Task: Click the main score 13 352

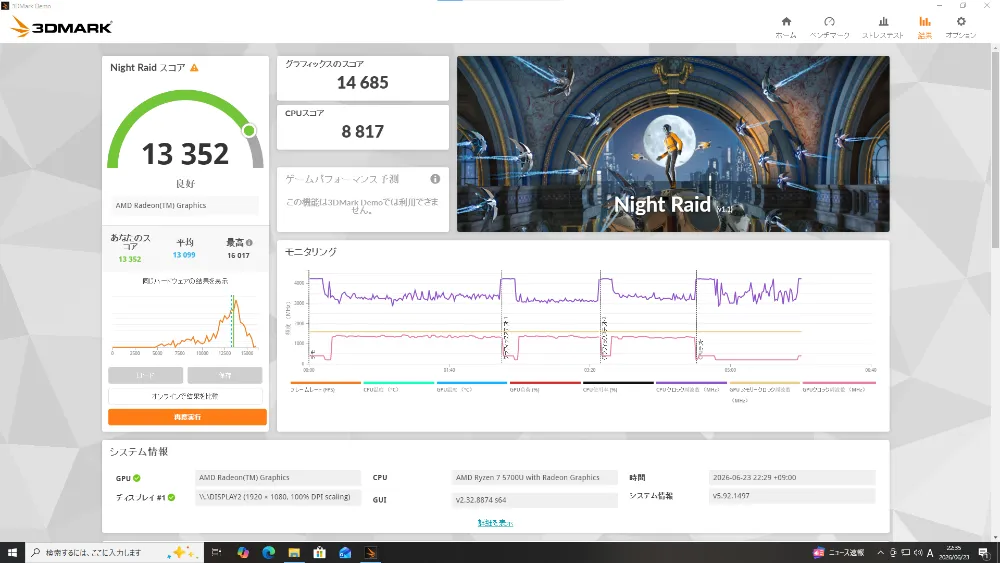Action: click(185, 154)
